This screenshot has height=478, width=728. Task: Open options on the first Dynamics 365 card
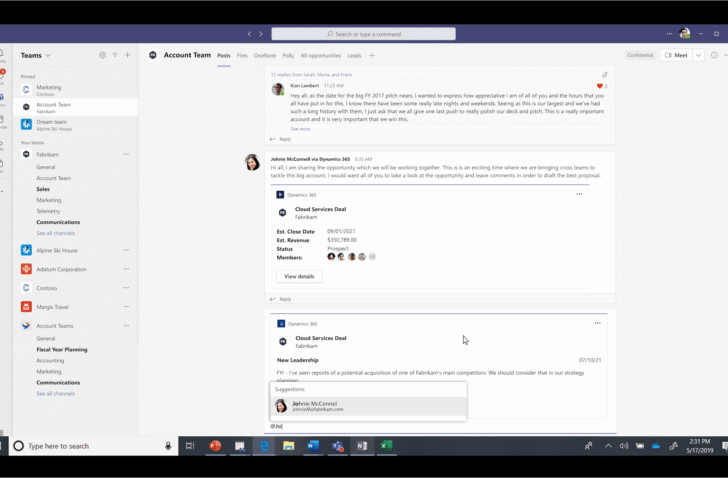[579, 194]
